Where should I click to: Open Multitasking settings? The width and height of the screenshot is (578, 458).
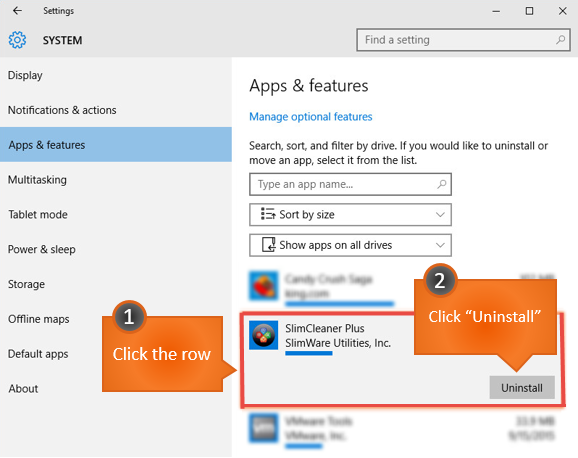coord(116,180)
